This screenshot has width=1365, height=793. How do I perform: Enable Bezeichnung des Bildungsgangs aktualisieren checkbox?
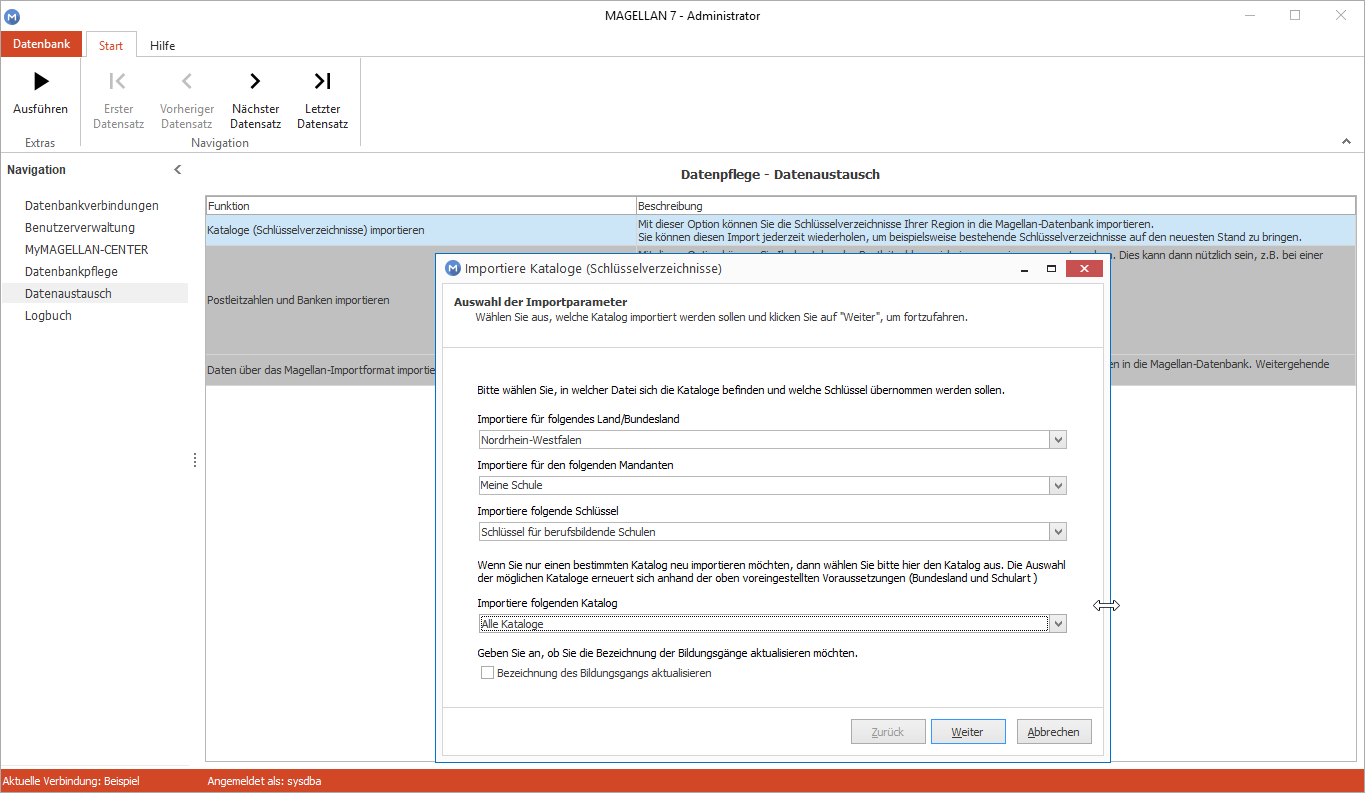[x=488, y=673]
